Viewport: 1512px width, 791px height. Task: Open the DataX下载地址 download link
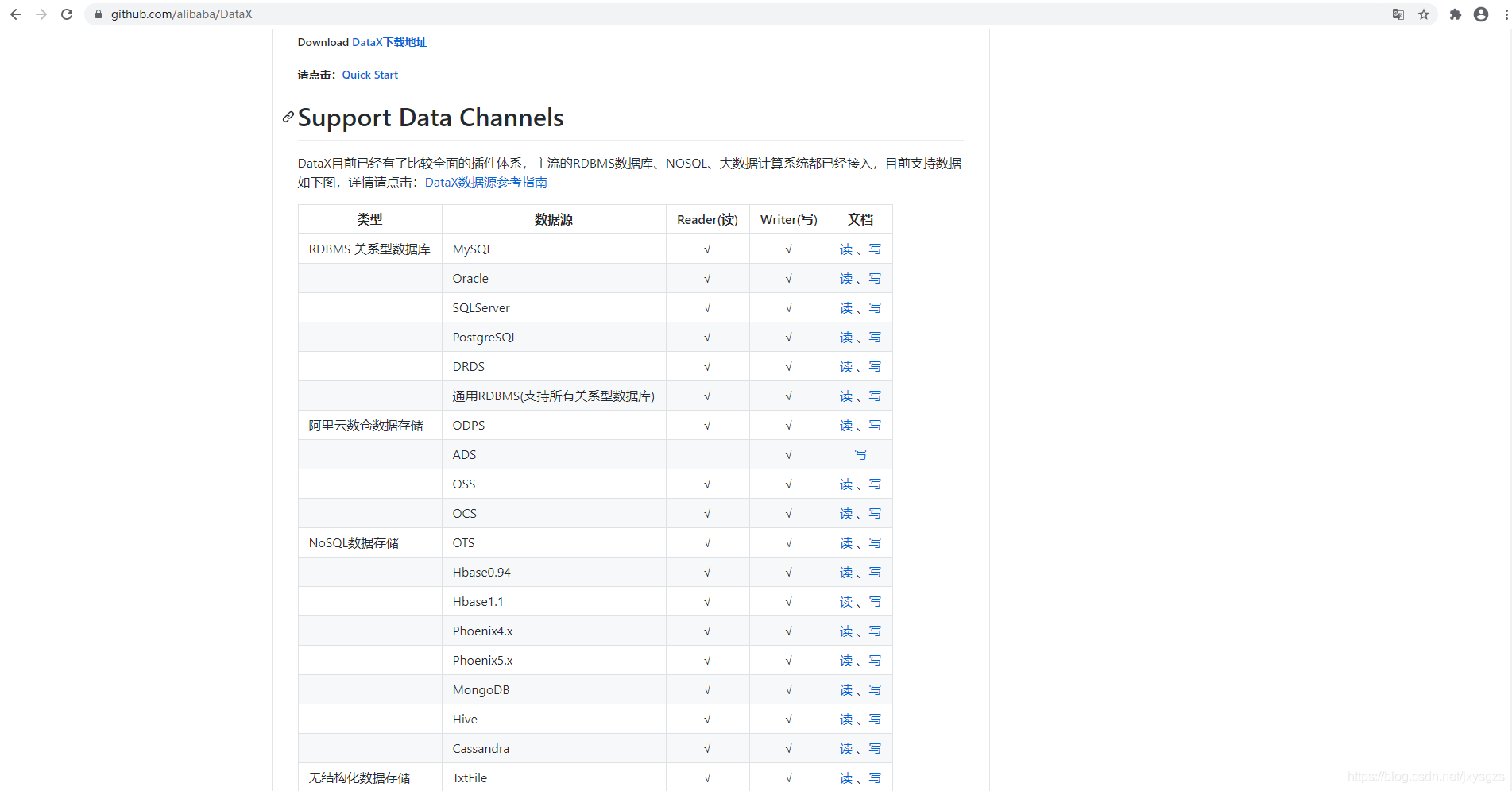coord(389,42)
